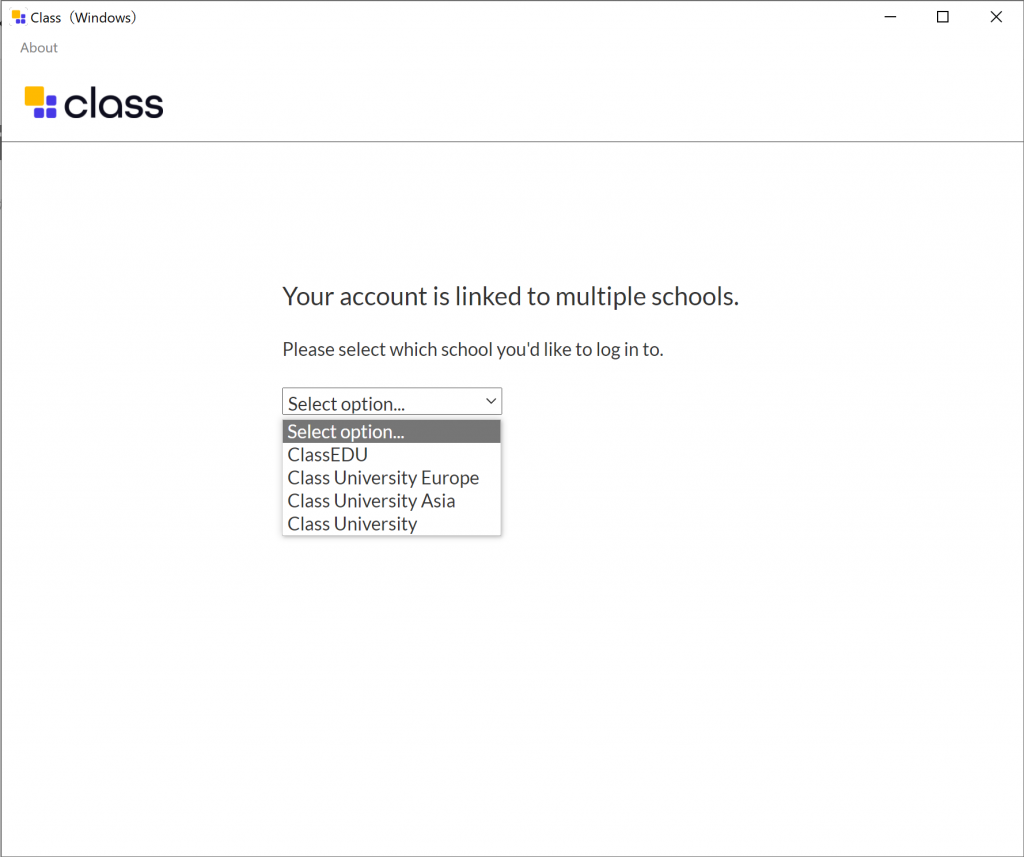Minimize the Class window
This screenshot has width=1024, height=857.
(890, 17)
